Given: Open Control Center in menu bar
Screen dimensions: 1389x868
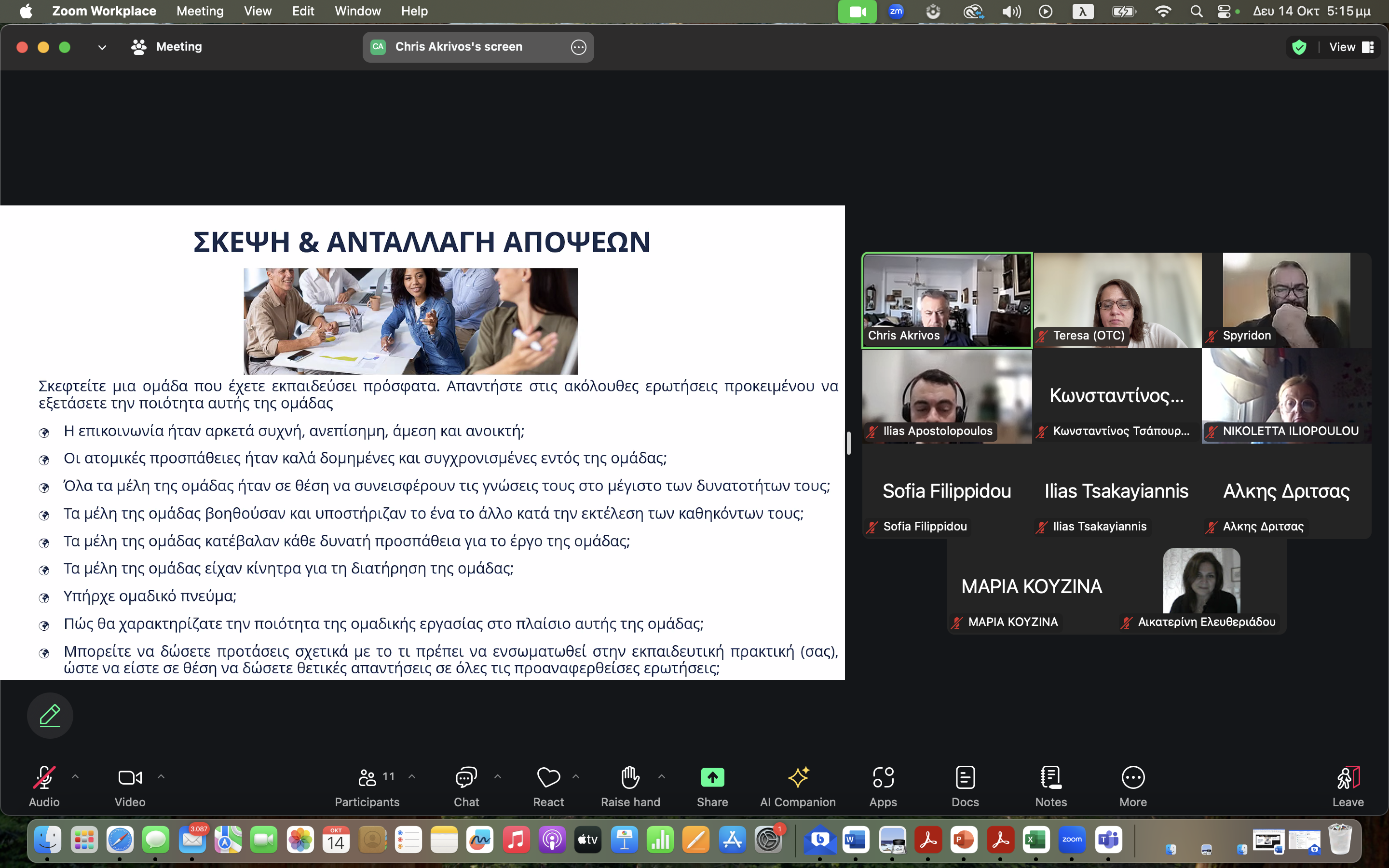Looking at the screenshot, I should coord(1224,11).
